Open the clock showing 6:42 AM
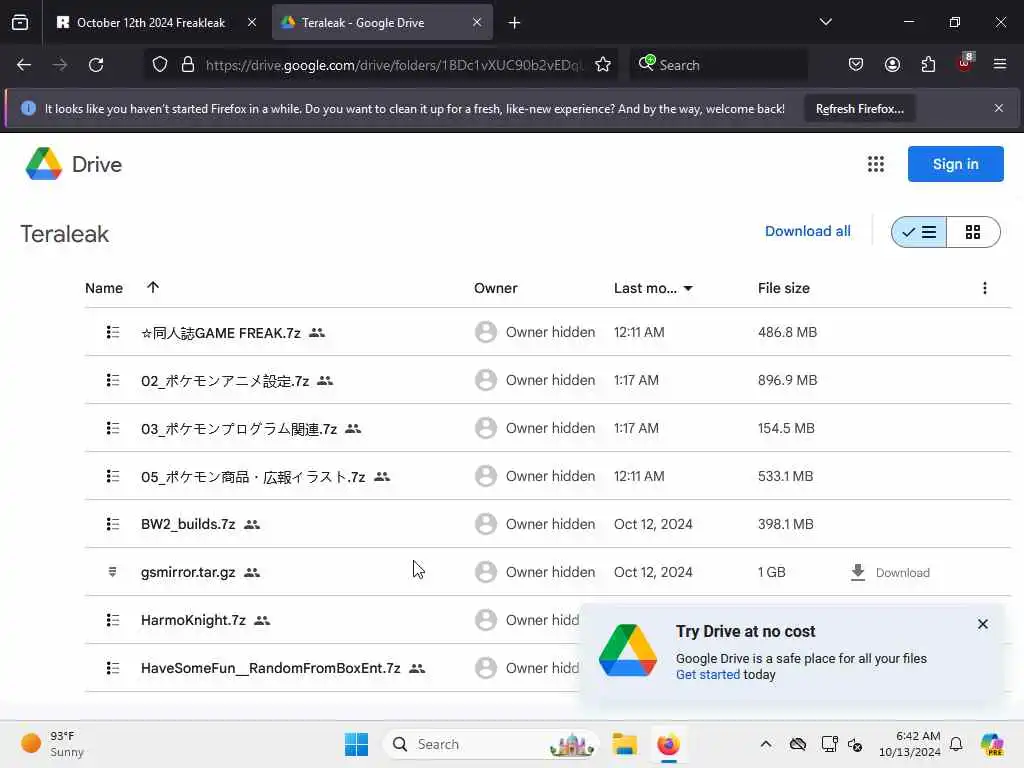The height and width of the screenshot is (768, 1024). pos(910,744)
